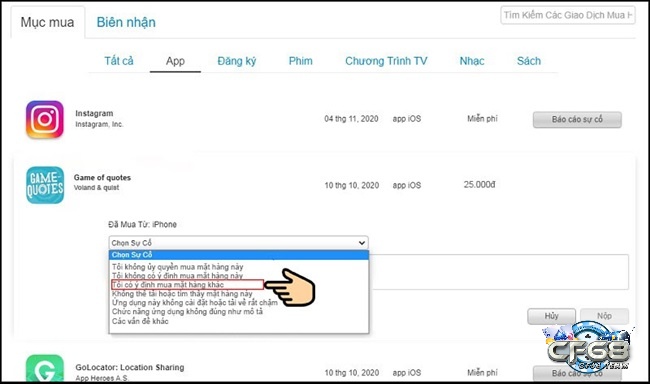Filter purchases by Nhạc

(x=472, y=61)
